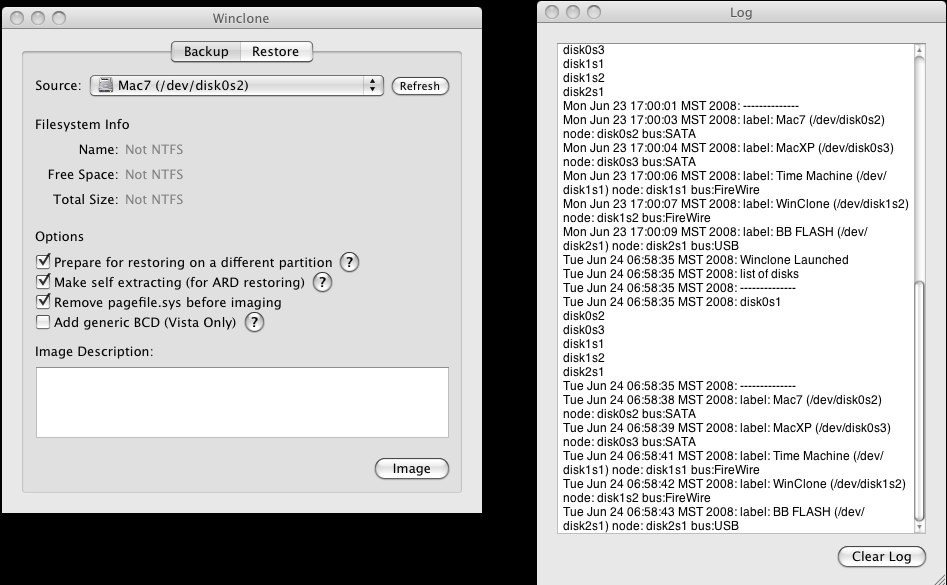Screen dimensions: 947x585
Task: Click the 'Not NTFS' value beside Name
Action: [x=154, y=150]
